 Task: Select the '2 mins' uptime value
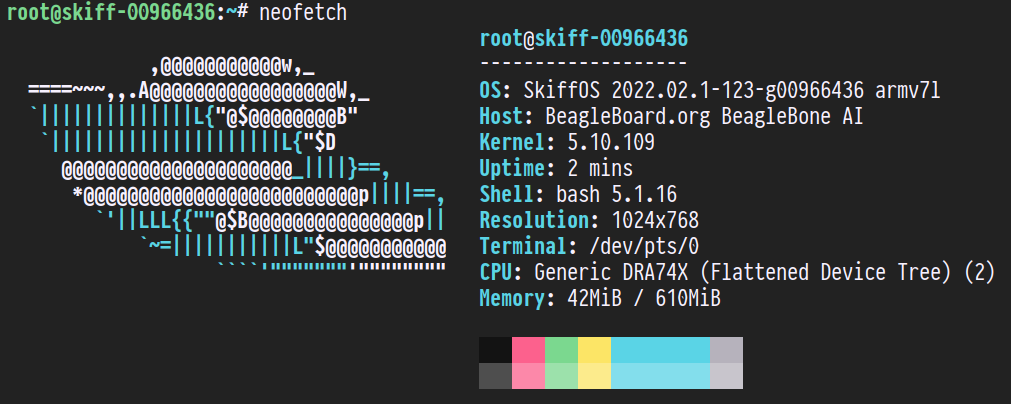(600, 168)
